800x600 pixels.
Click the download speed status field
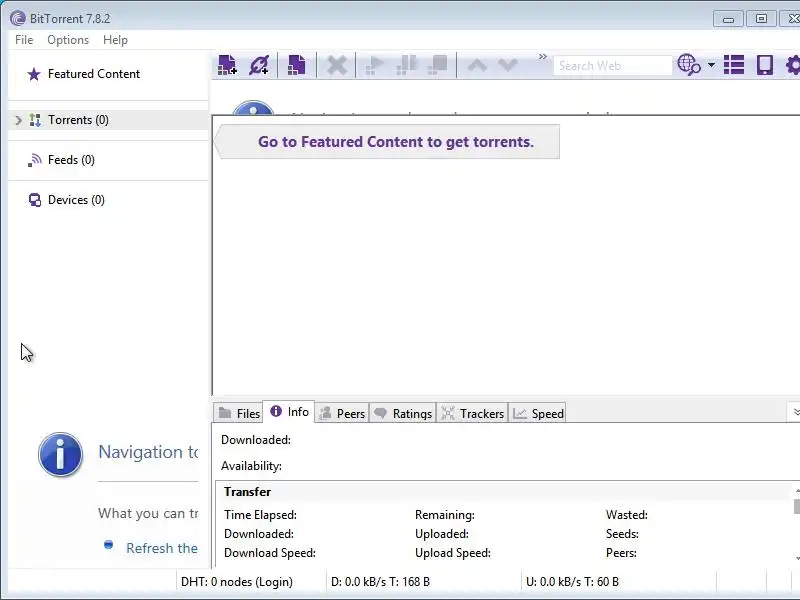point(381,582)
